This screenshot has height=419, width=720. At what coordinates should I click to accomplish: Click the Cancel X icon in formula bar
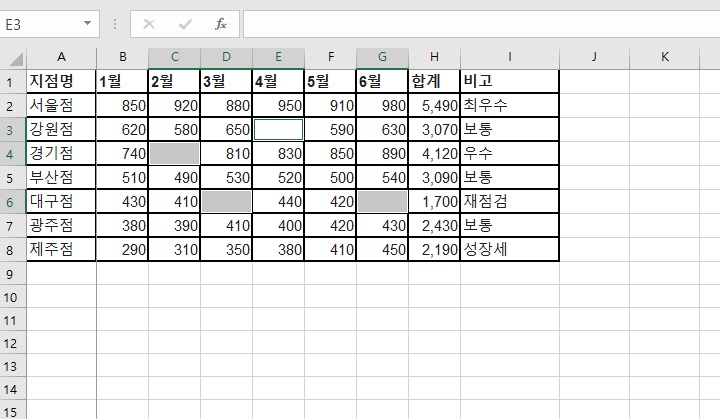point(149,24)
